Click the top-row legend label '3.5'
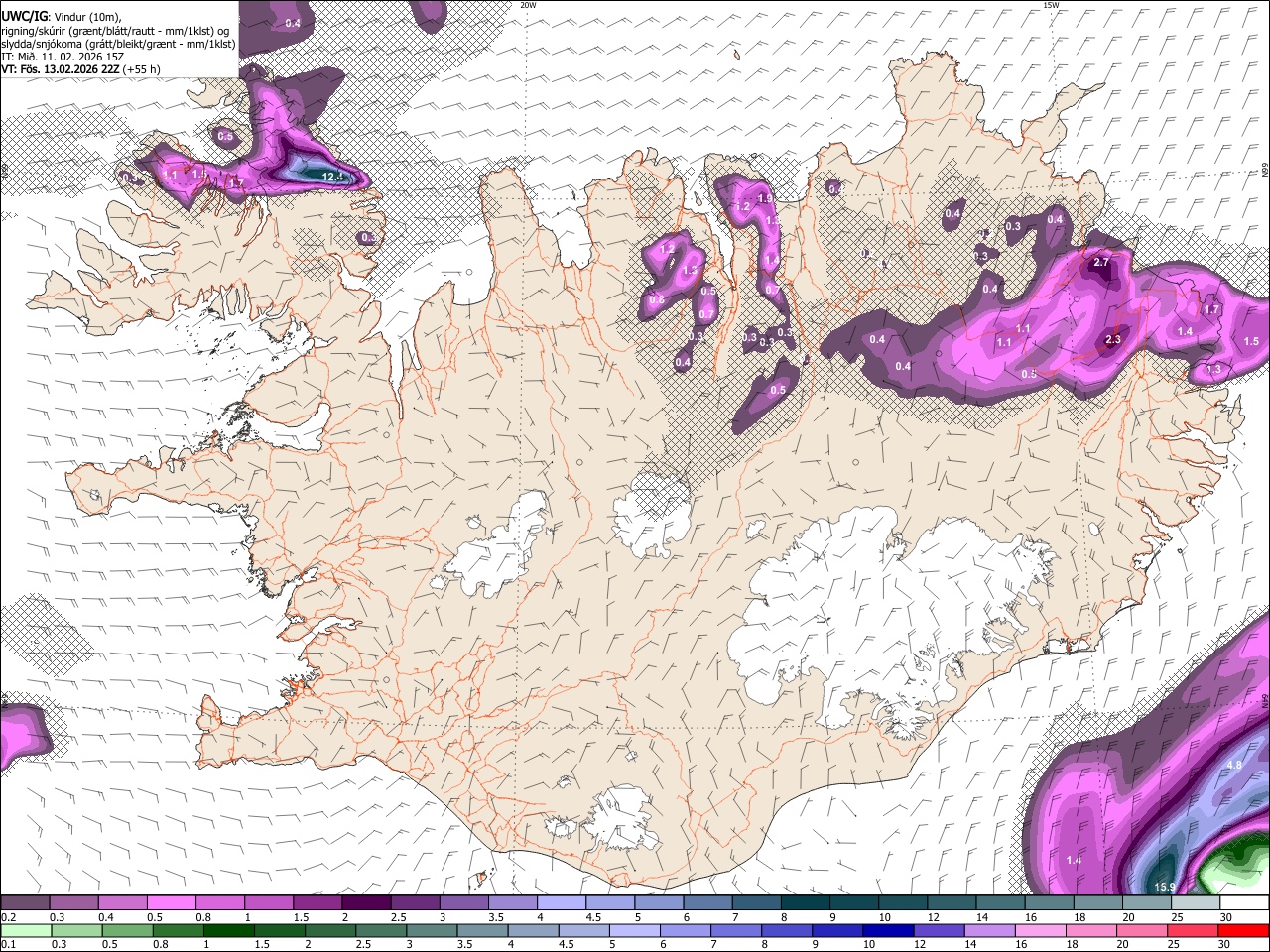The width and height of the screenshot is (1270, 952). [493, 917]
